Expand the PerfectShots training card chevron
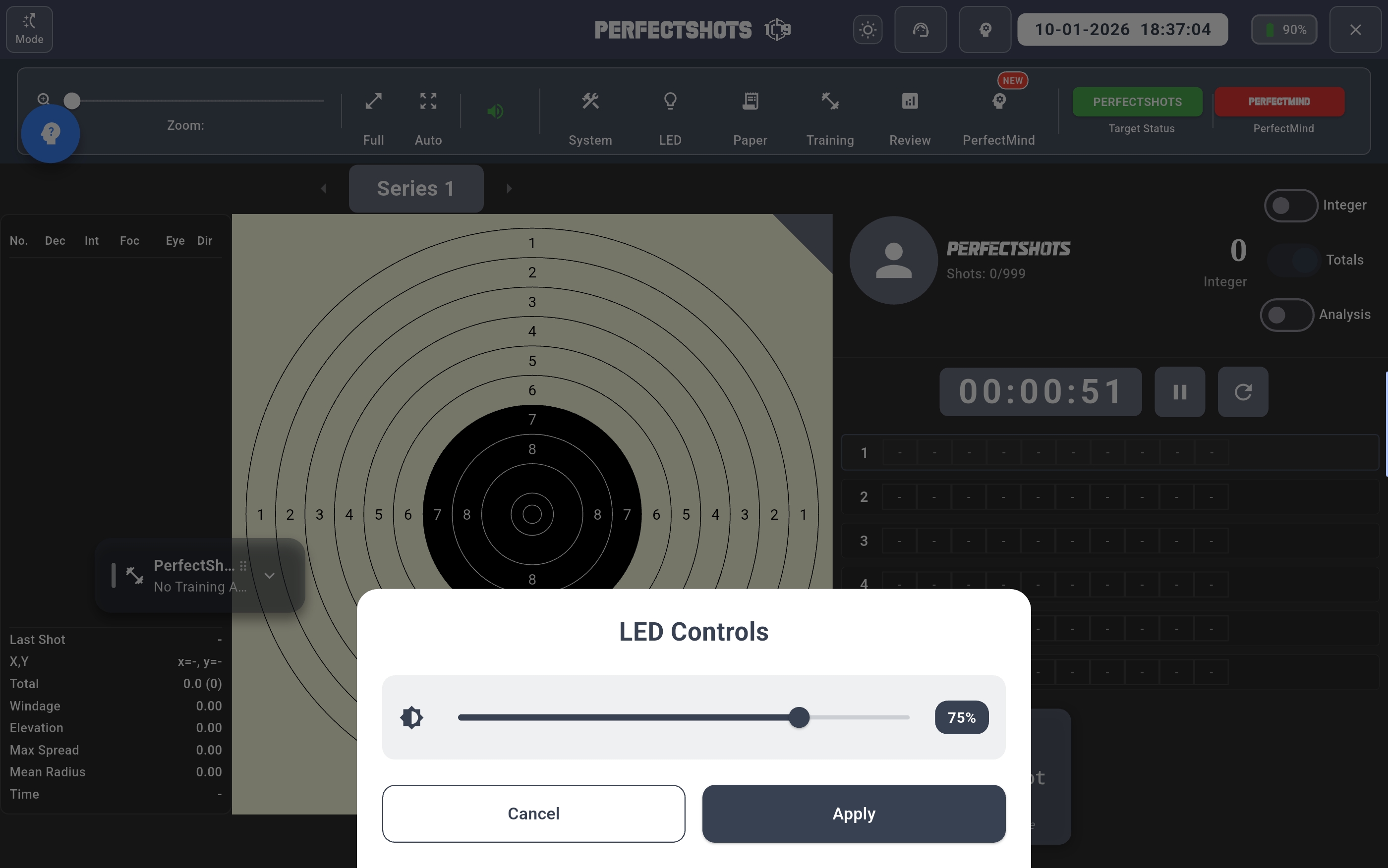The height and width of the screenshot is (868, 1388). (269, 575)
